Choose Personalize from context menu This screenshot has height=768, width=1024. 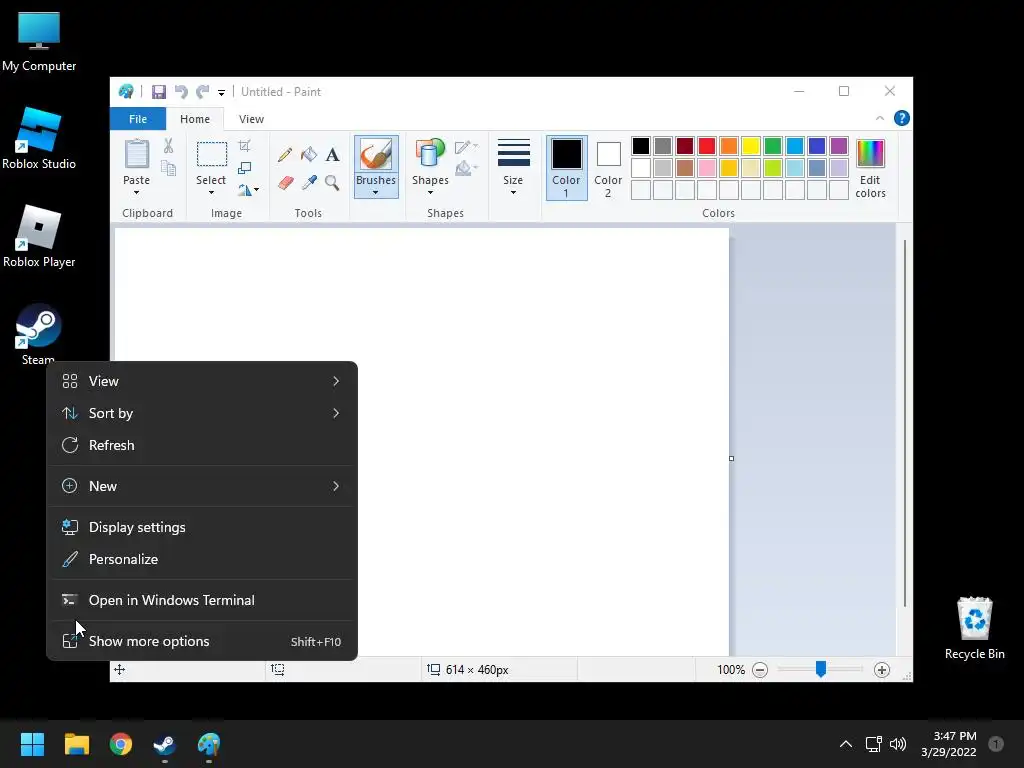[202, 559]
